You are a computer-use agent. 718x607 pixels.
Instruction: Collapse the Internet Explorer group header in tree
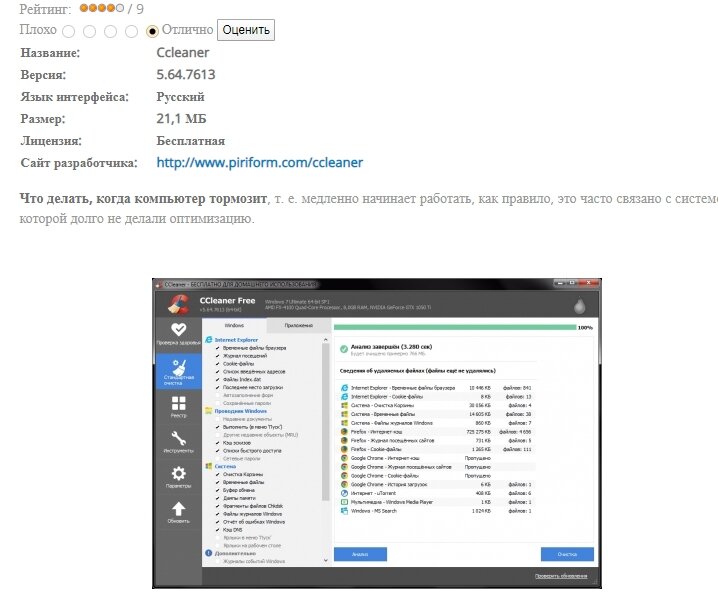[236, 340]
